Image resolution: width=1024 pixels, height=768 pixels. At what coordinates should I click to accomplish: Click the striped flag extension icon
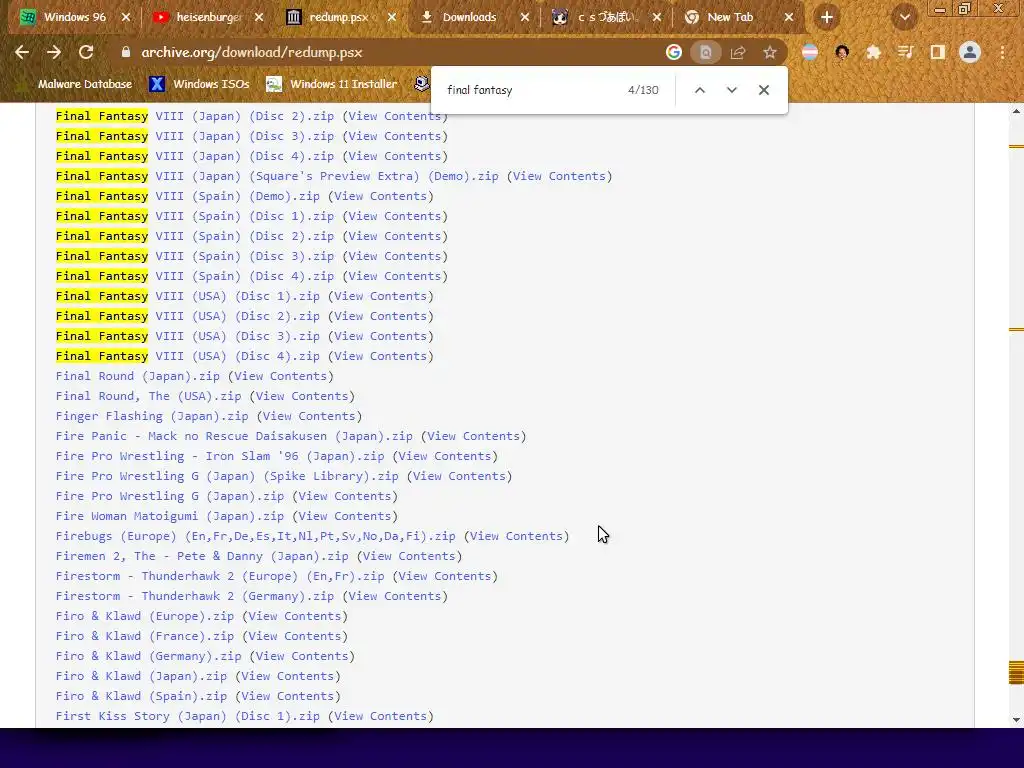click(x=810, y=52)
